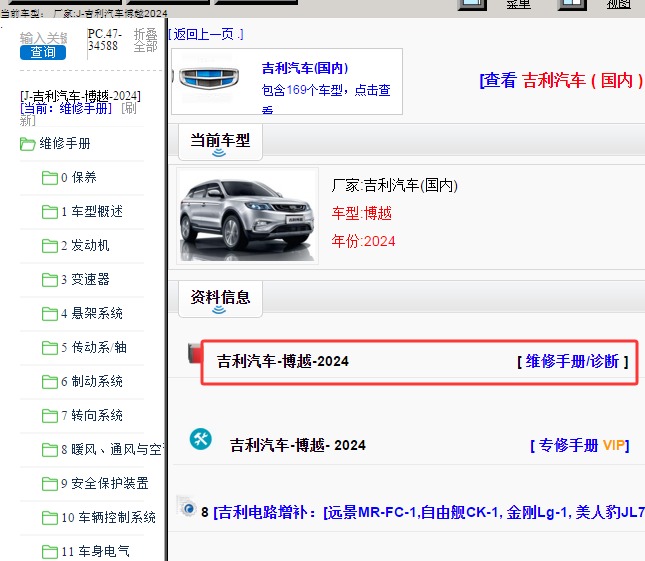Open the 维修手册 root folder icon
645x561 pixels.
coord(28,144)
